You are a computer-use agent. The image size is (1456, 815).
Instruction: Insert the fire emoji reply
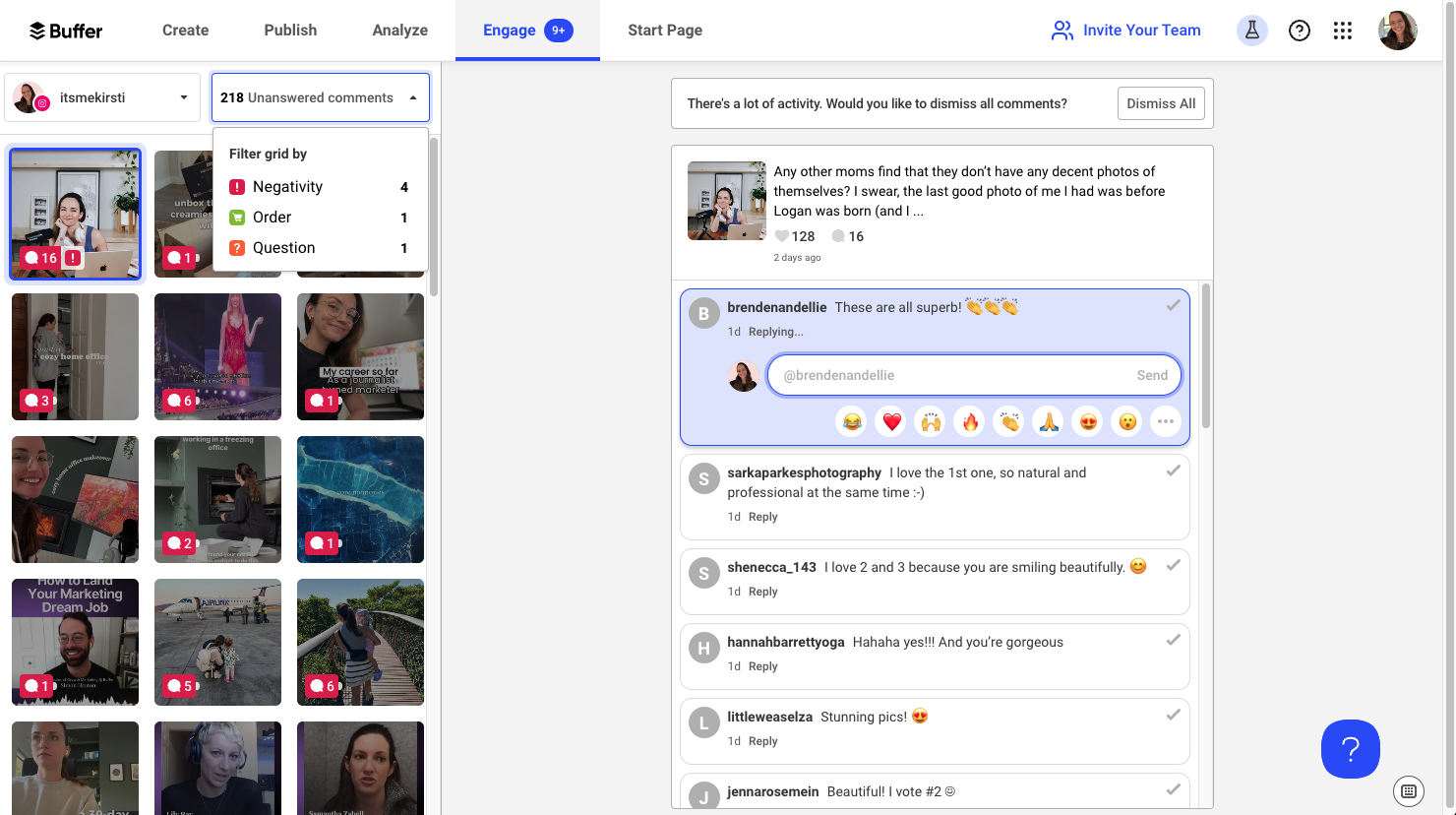coord(970,422)
